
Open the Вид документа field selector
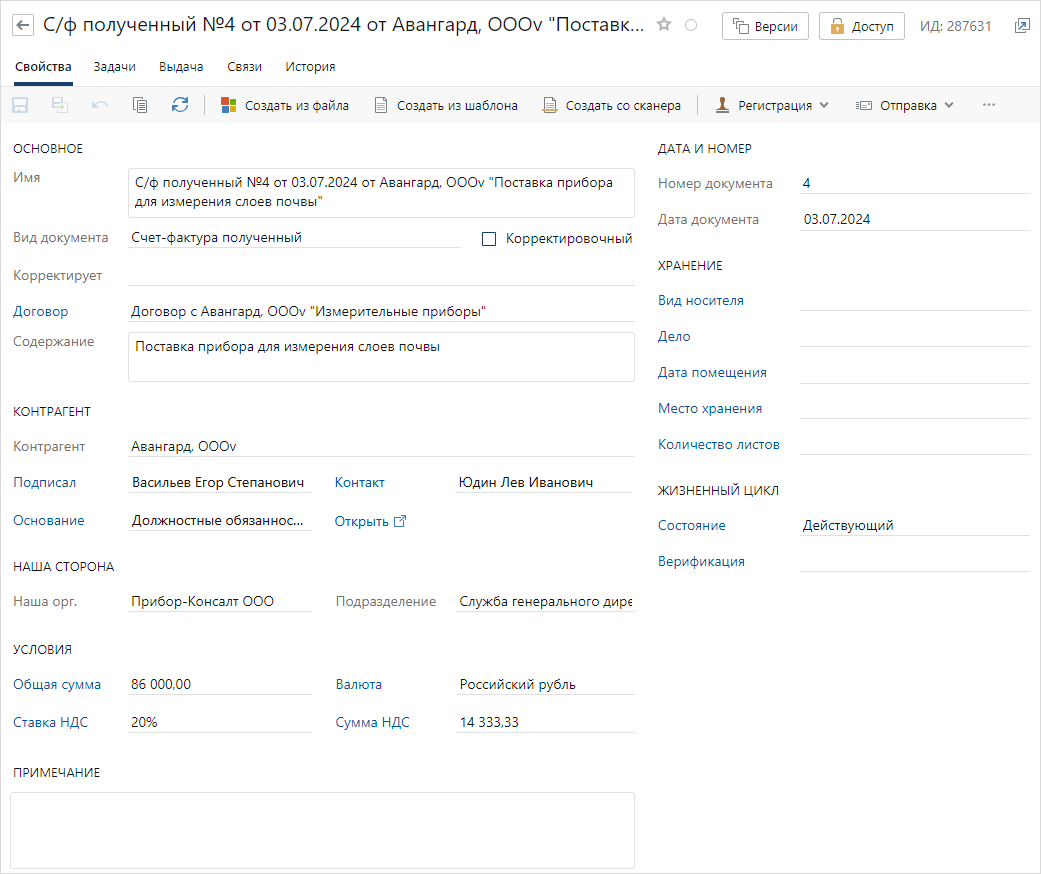point(294,238)
